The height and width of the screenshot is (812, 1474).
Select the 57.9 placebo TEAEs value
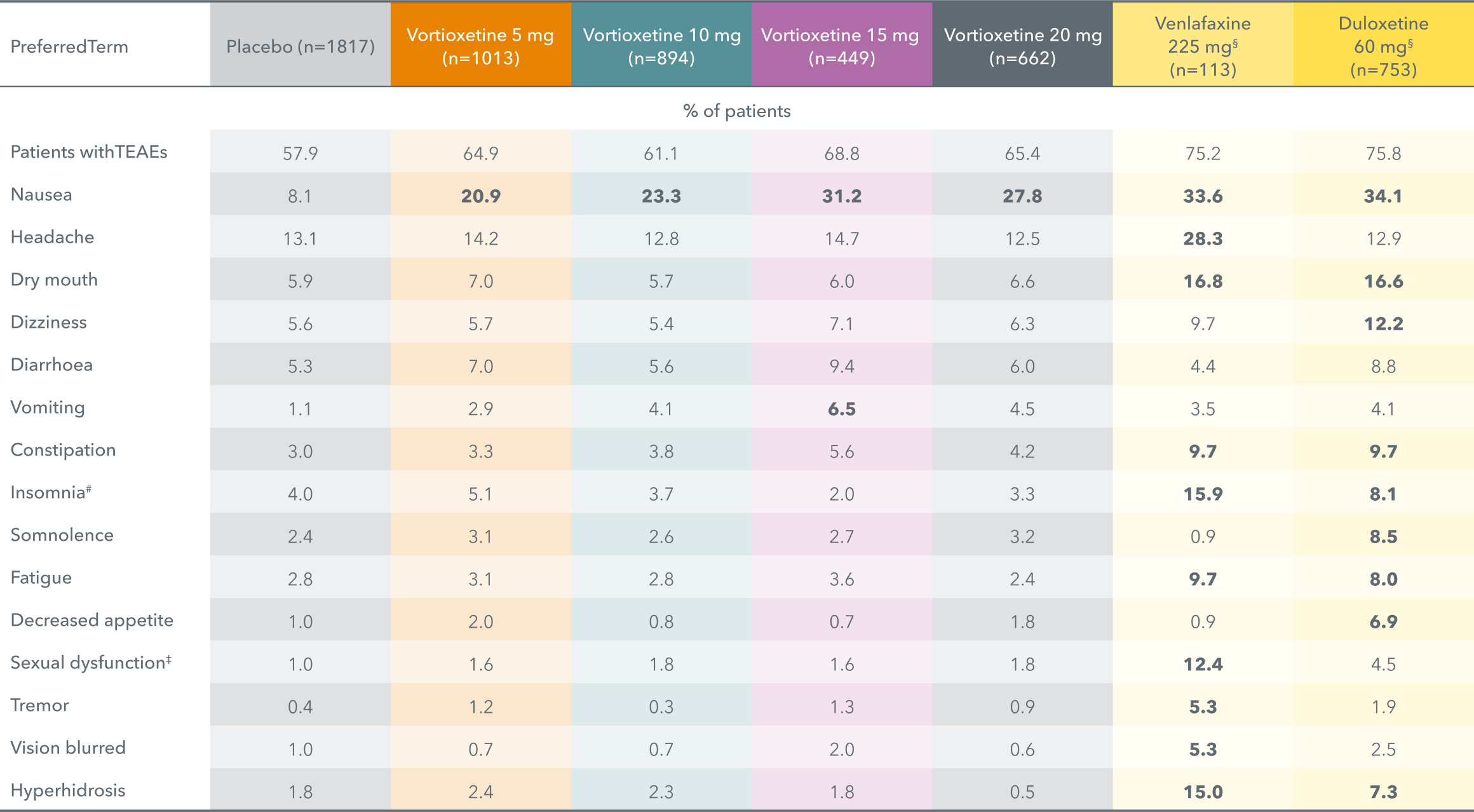300,153
